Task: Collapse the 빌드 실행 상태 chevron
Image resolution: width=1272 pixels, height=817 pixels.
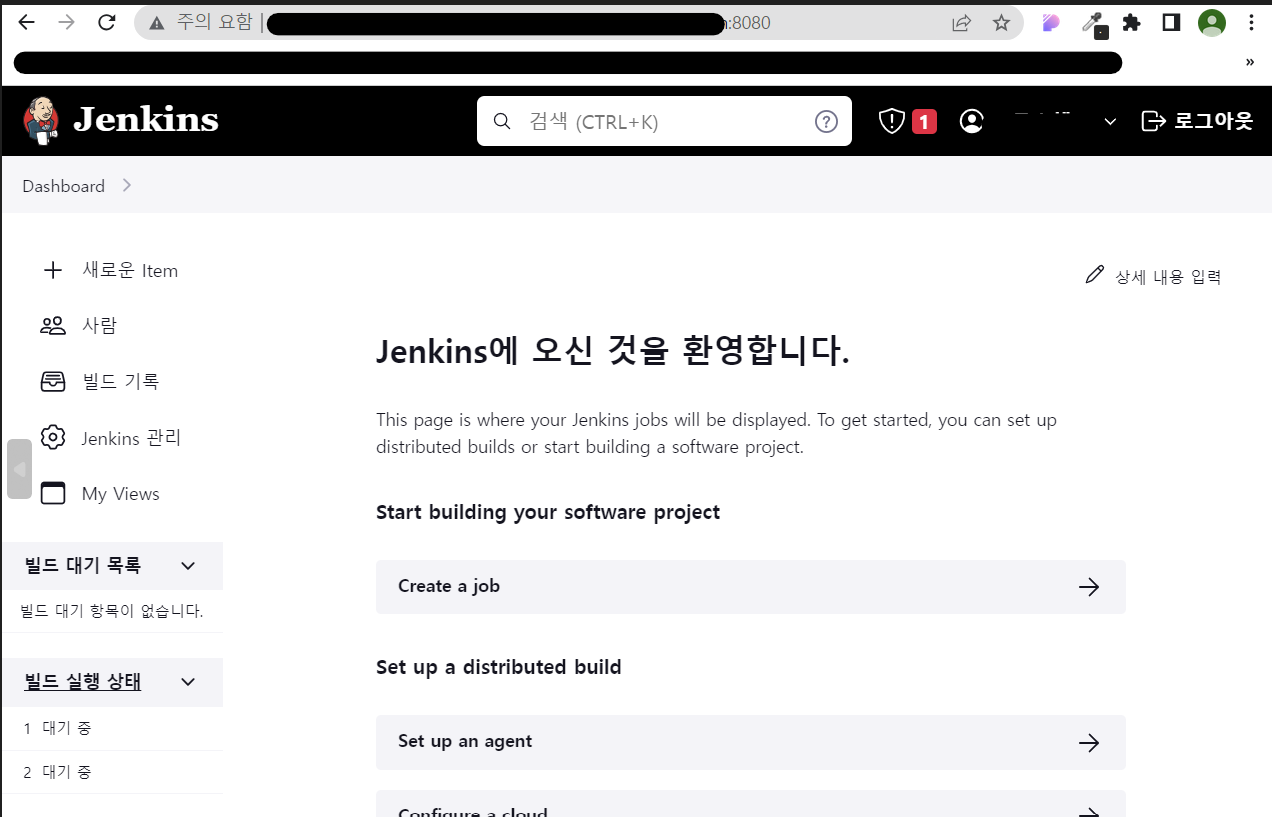Action: pos(188,682)
